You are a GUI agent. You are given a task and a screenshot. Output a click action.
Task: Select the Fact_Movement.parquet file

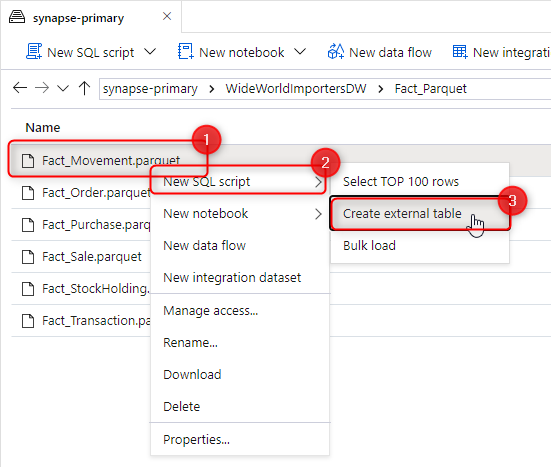tap(111, 161)
